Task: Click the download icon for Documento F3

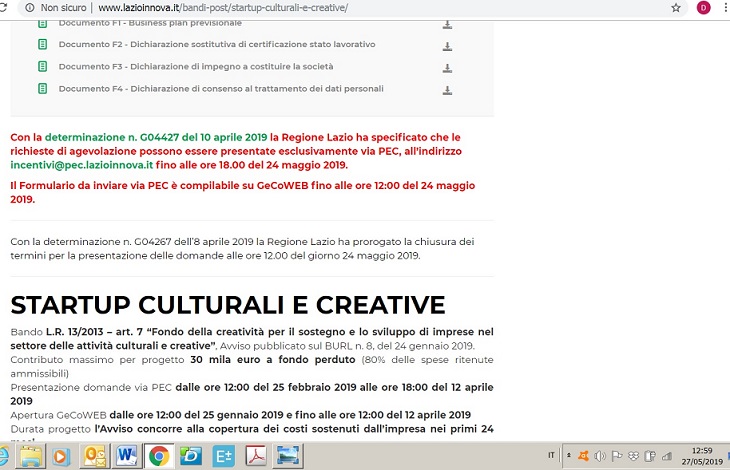Action: pos(447,67)
